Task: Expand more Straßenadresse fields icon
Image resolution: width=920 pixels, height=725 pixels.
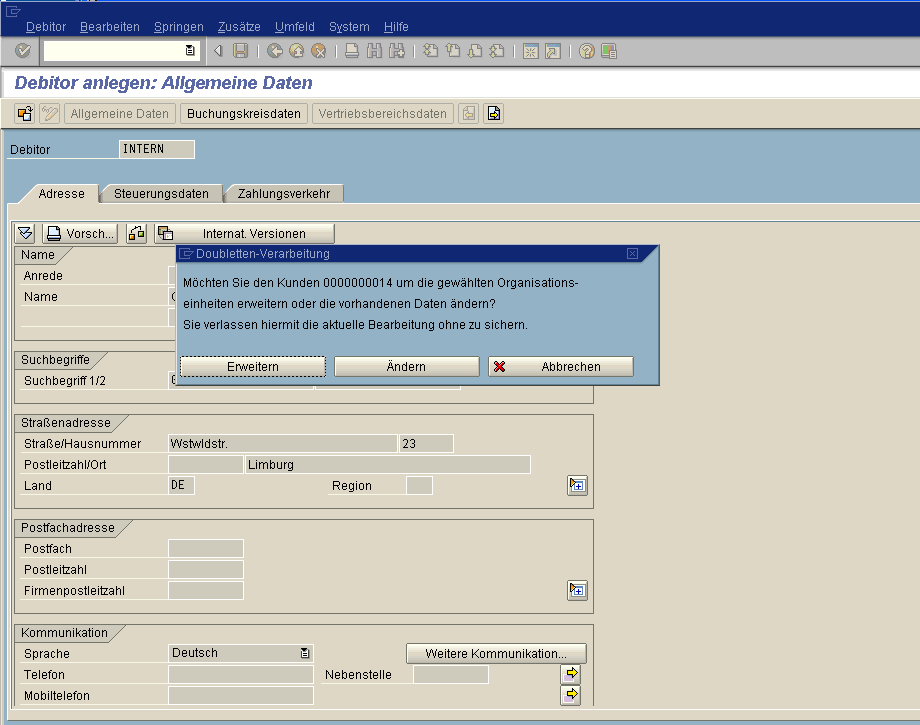Action: pyautogui.click(x=577, y=485)
